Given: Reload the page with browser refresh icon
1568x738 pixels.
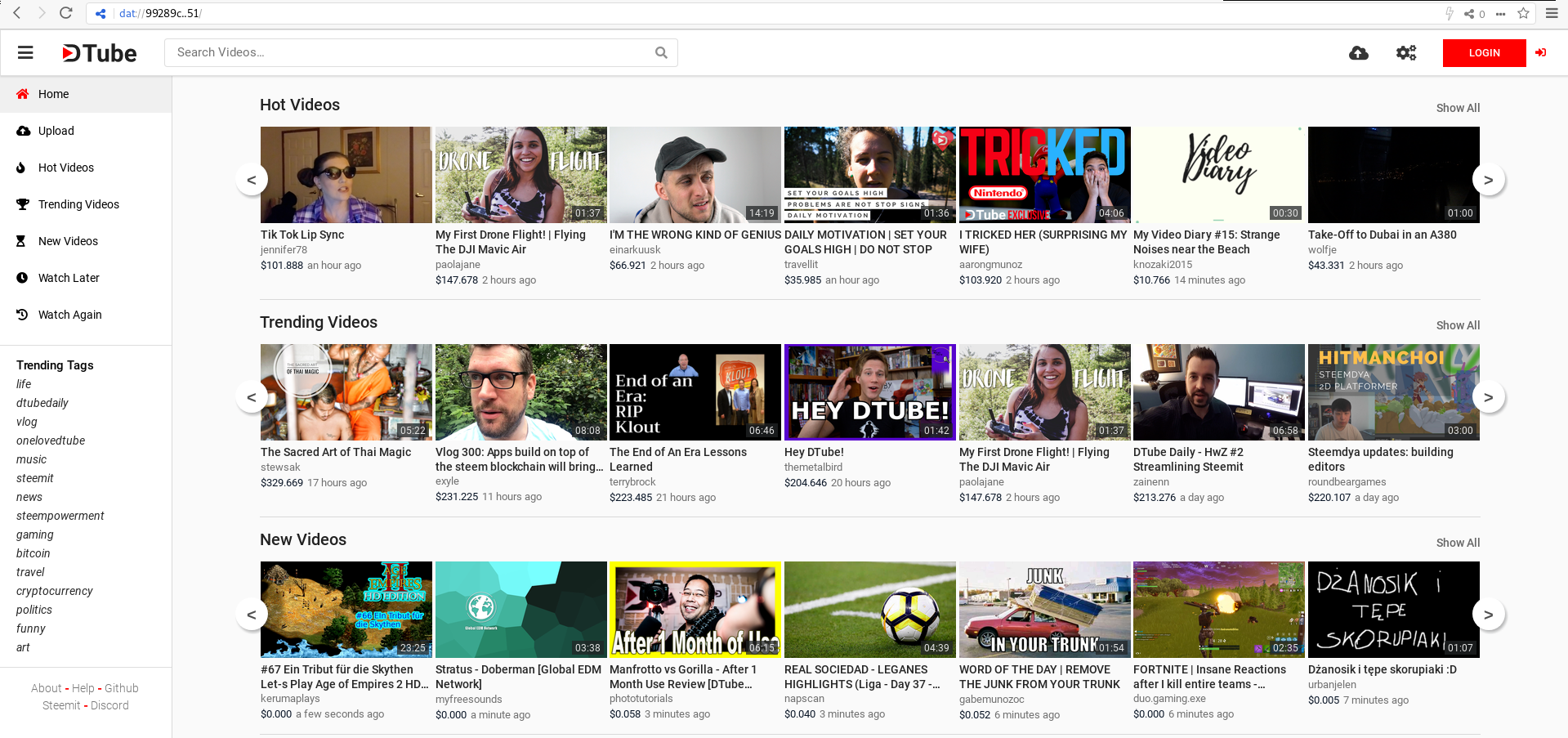Looking at the screenshot, I should click(x=66, y=13).
